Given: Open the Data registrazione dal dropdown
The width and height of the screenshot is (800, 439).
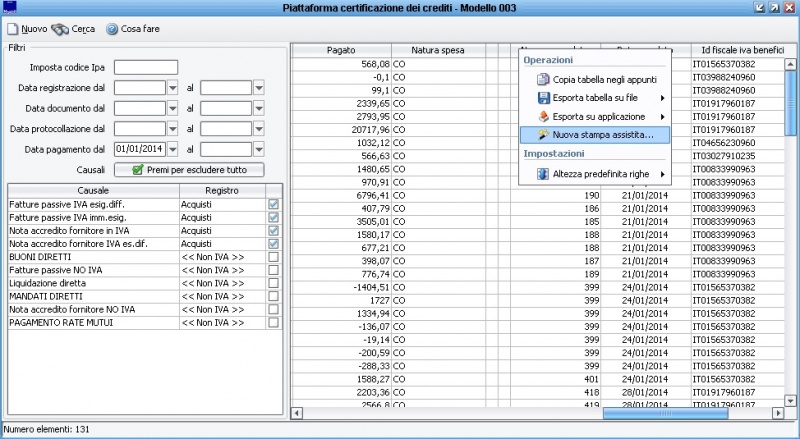Looking at the screenshot, I should (172, 87).
